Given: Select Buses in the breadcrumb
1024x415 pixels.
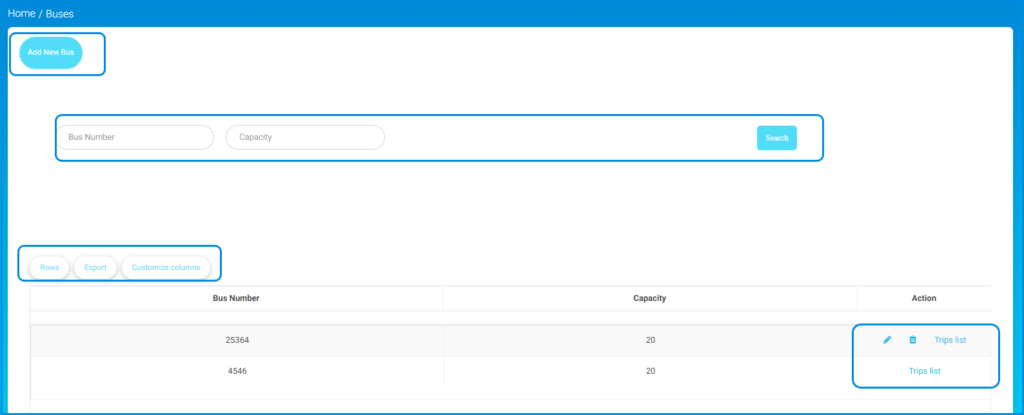Looking at the screenshot, I should coord(60,13).
